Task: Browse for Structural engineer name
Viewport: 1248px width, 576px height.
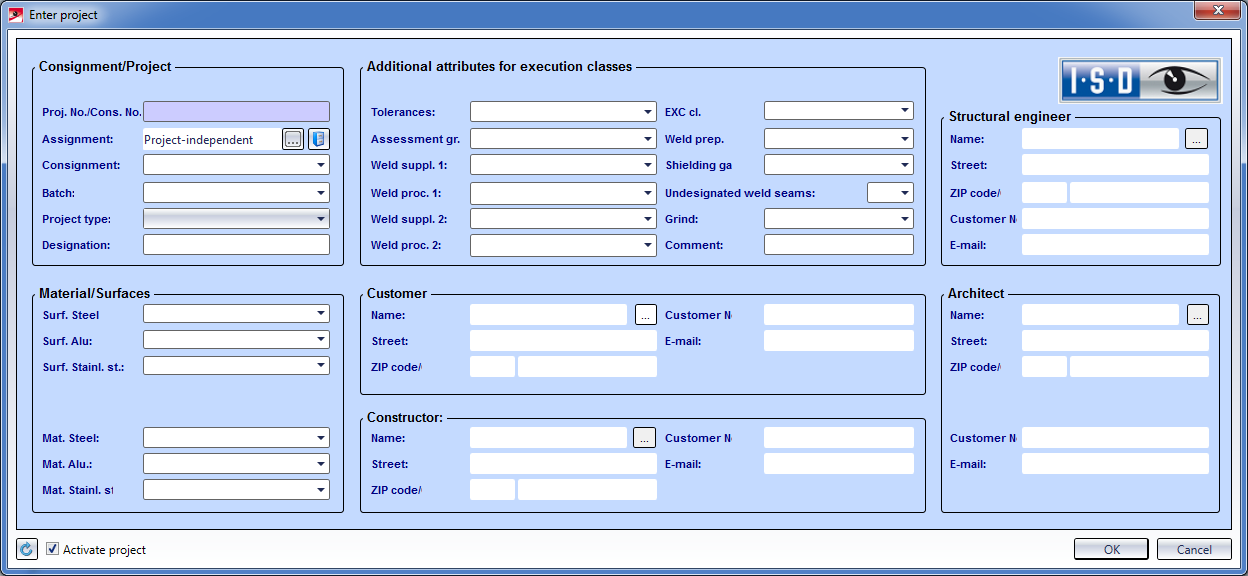Action: click(x=1197, y=140)
